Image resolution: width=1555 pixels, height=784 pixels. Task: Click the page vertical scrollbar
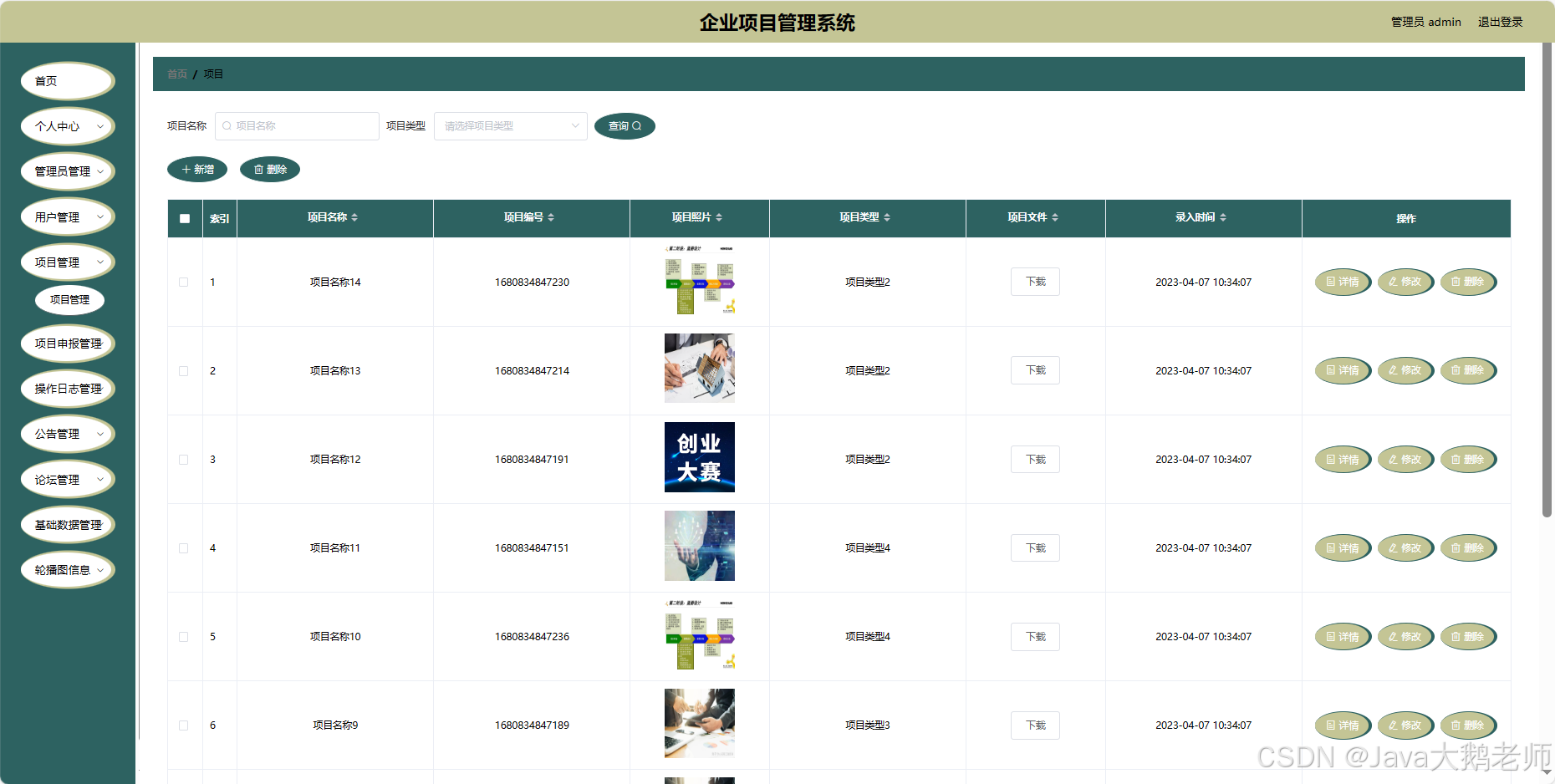(x=1547, y=280)
